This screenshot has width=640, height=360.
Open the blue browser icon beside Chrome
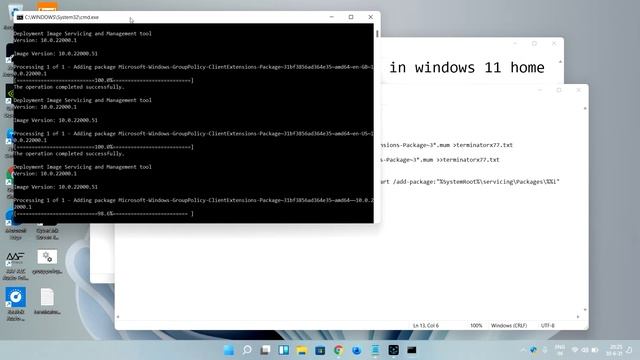pyautogui.click(x=357, y=350)
